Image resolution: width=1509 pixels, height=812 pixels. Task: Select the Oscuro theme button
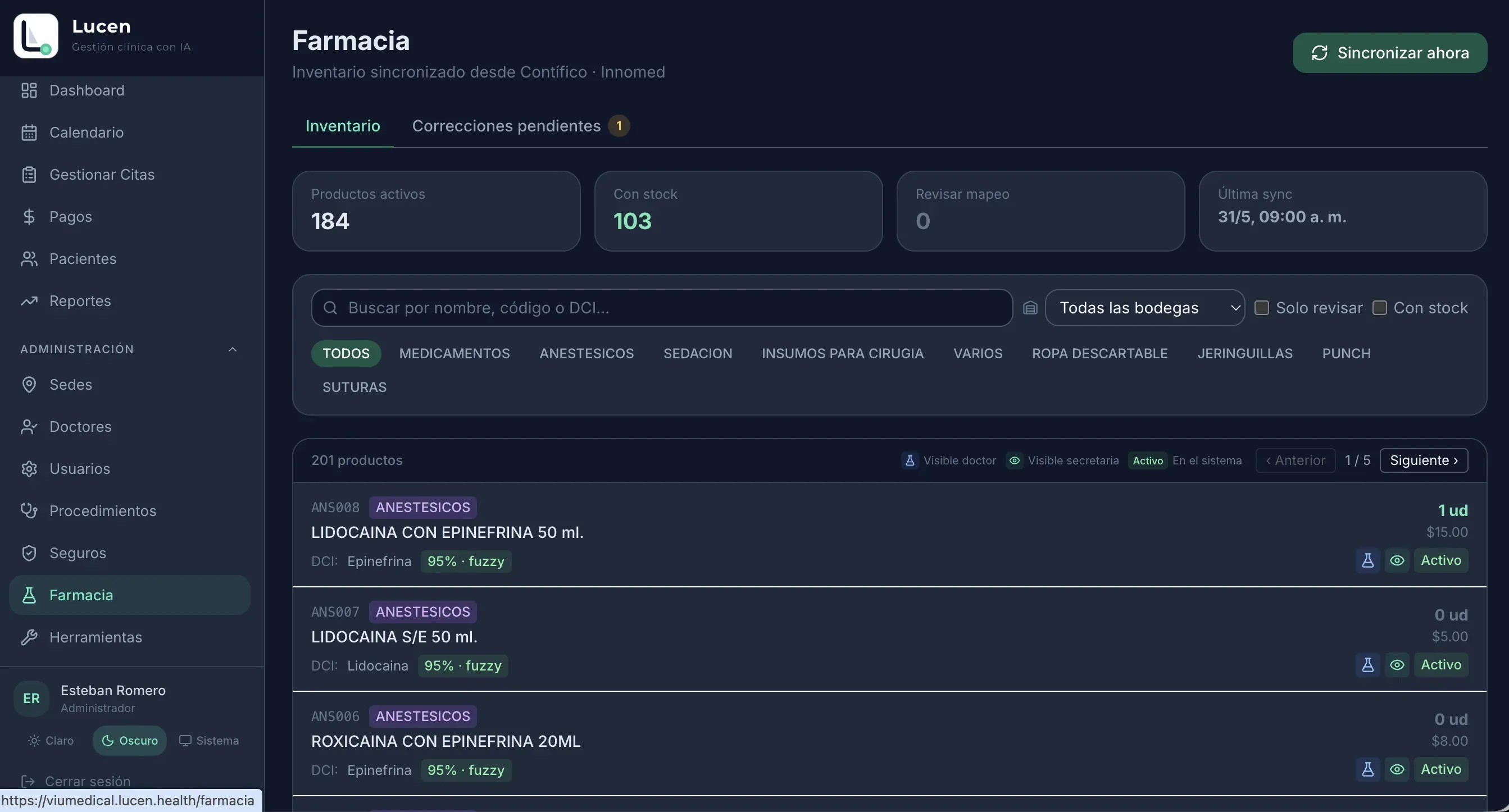click(129, 741)
